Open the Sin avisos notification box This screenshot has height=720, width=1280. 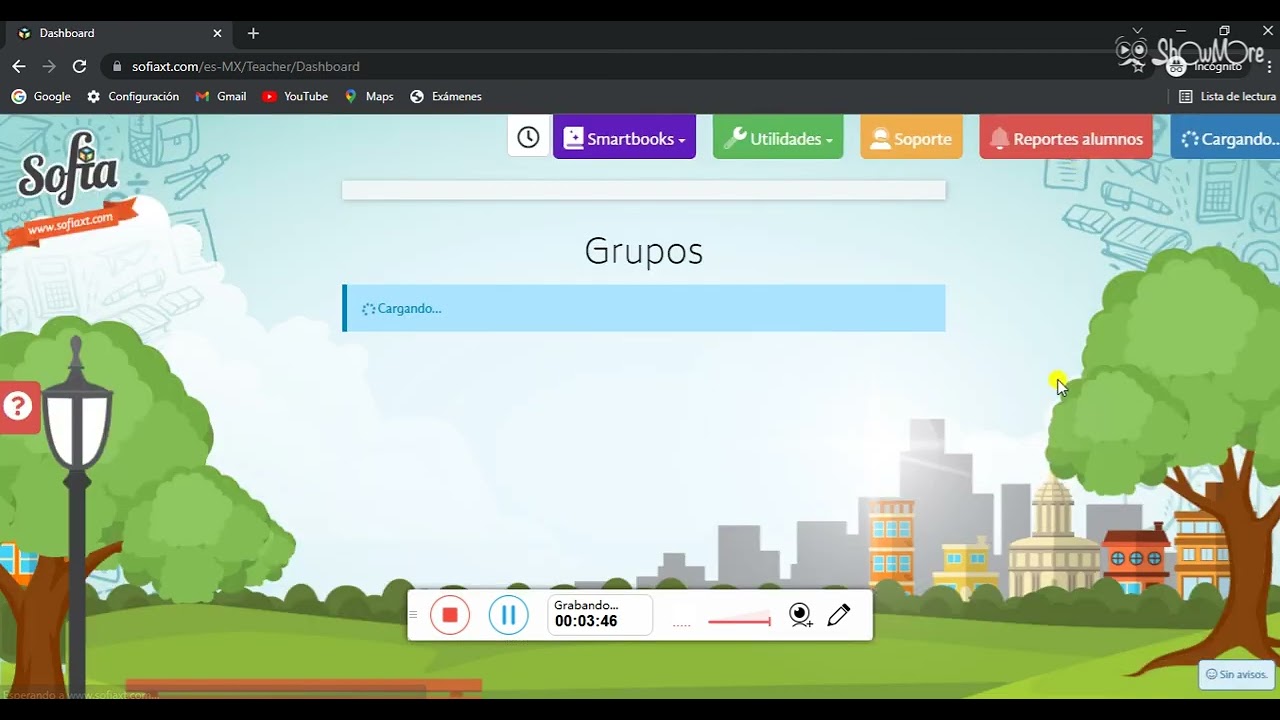click(x=1237, y=674)
